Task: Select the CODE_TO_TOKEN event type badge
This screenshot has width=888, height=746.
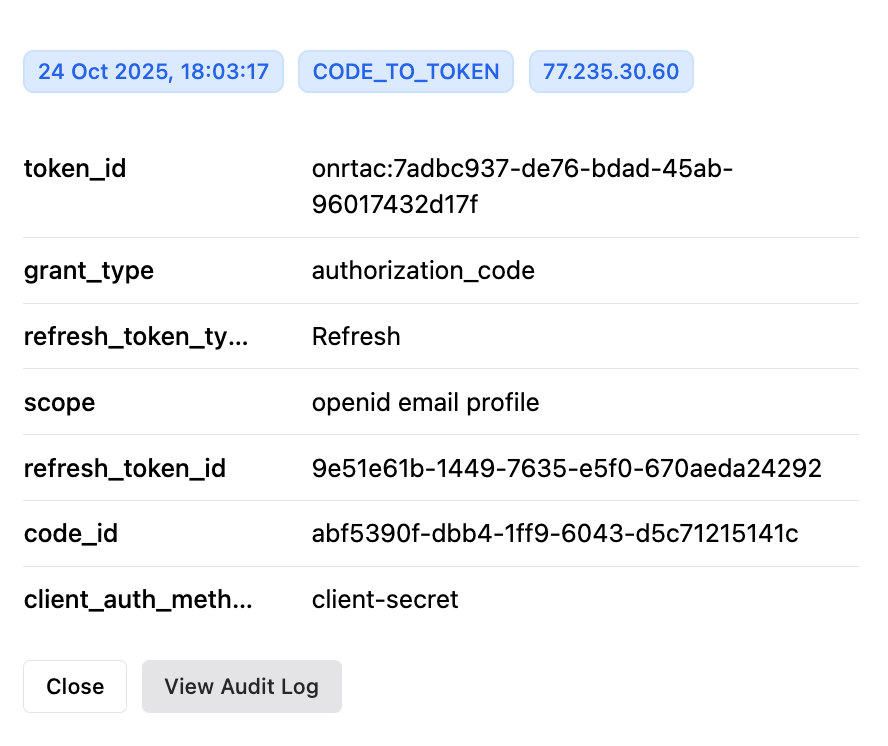Action: click(x=406, y=72)
